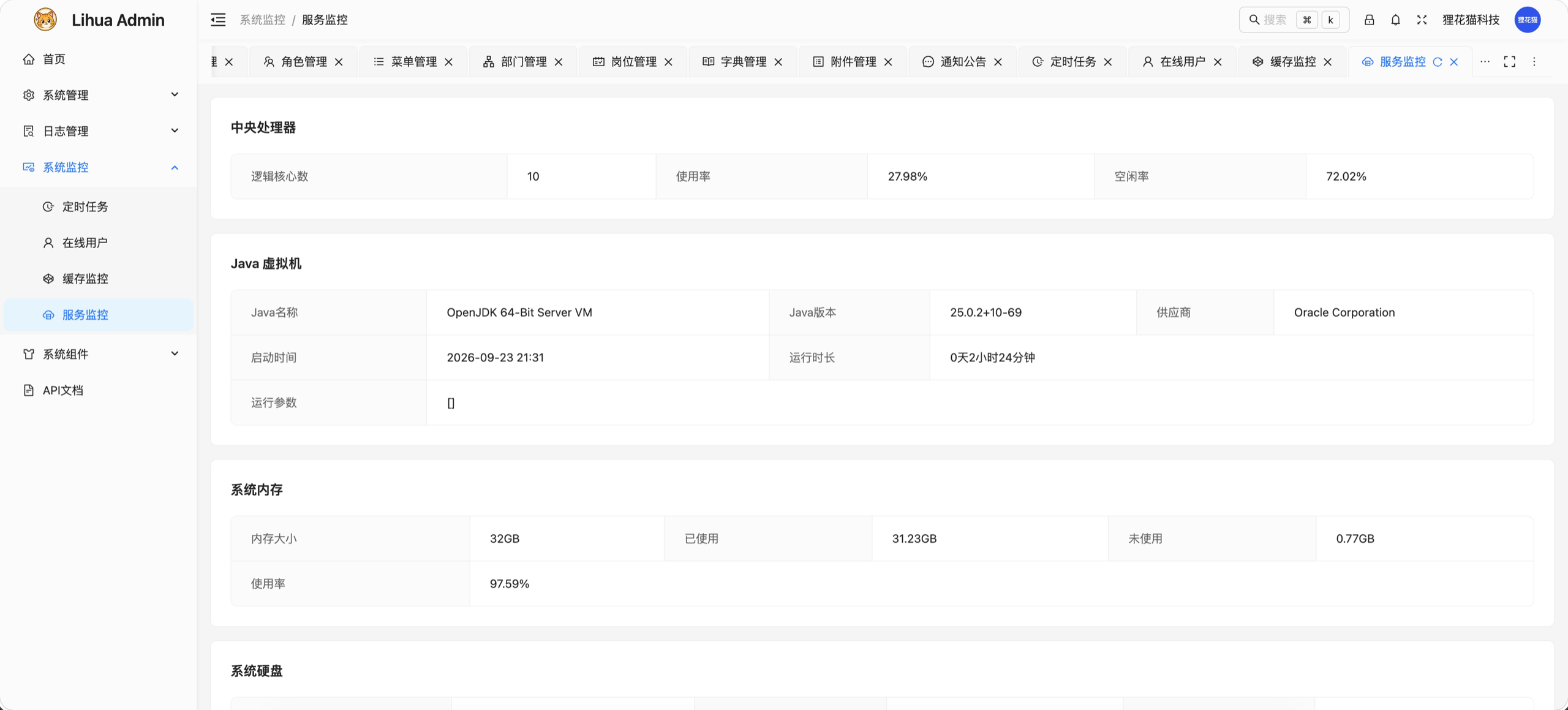
Task: Expand the 系统组件 menu
Action: [x=98, y=354]
